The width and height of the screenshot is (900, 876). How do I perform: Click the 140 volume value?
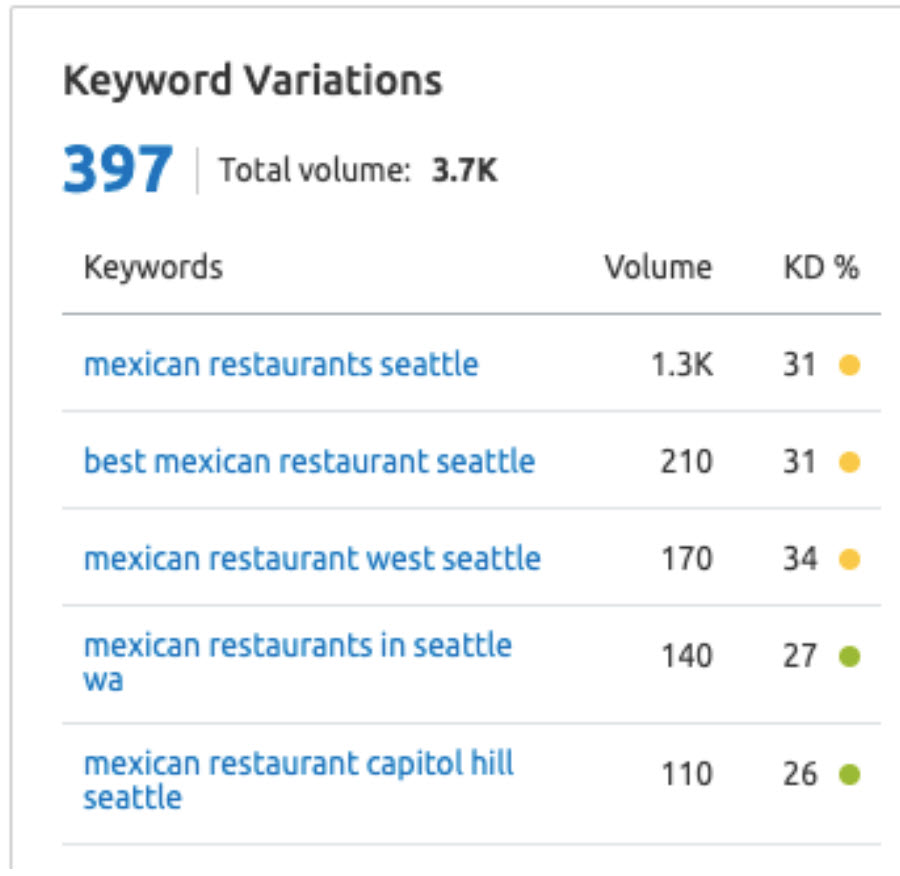[687, 656]
